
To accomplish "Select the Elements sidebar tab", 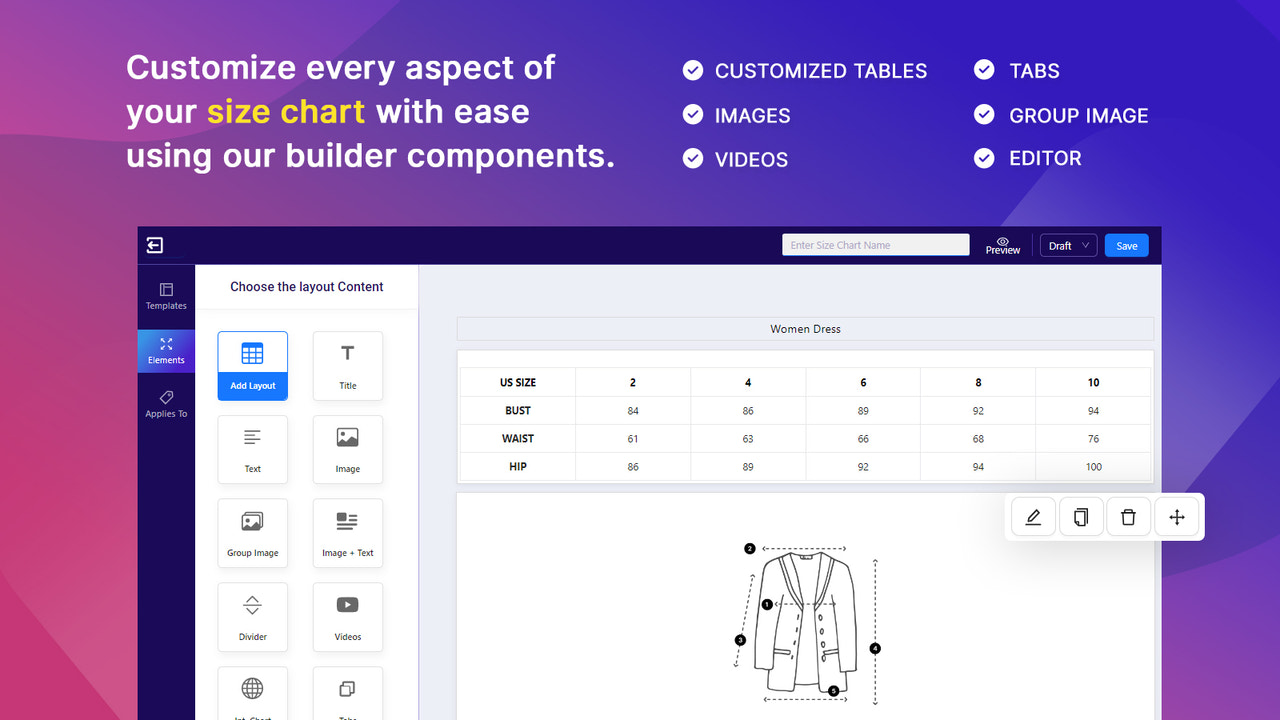I will click(166, 350).
